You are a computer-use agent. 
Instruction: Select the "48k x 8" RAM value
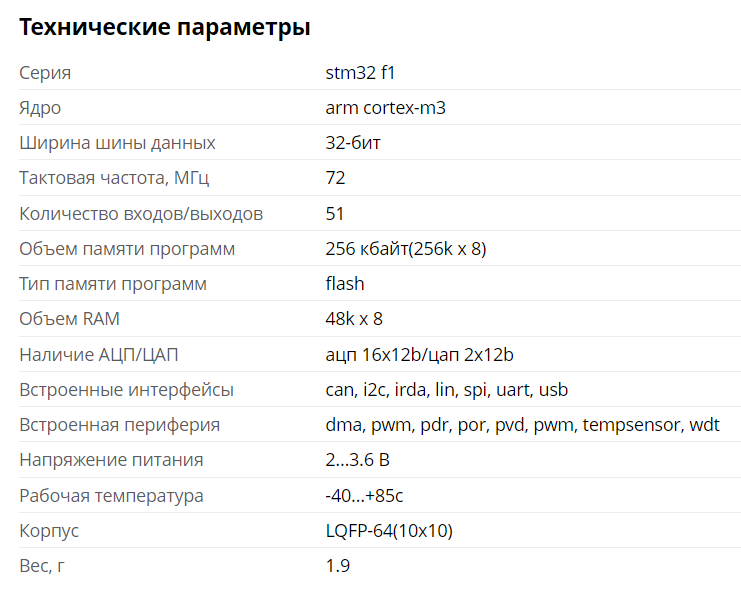[x=354, y=319]
